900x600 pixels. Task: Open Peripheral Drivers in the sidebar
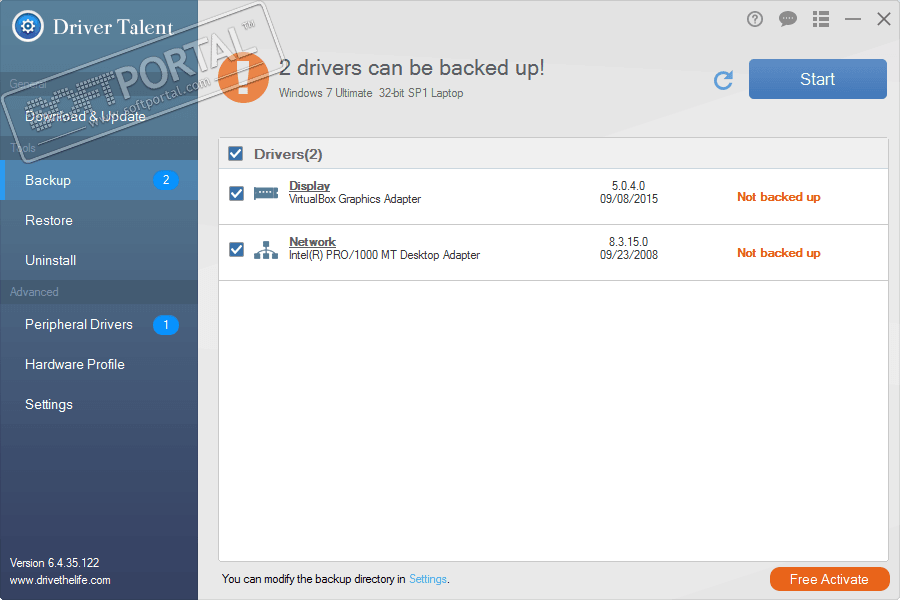click(x=99, y=325)
